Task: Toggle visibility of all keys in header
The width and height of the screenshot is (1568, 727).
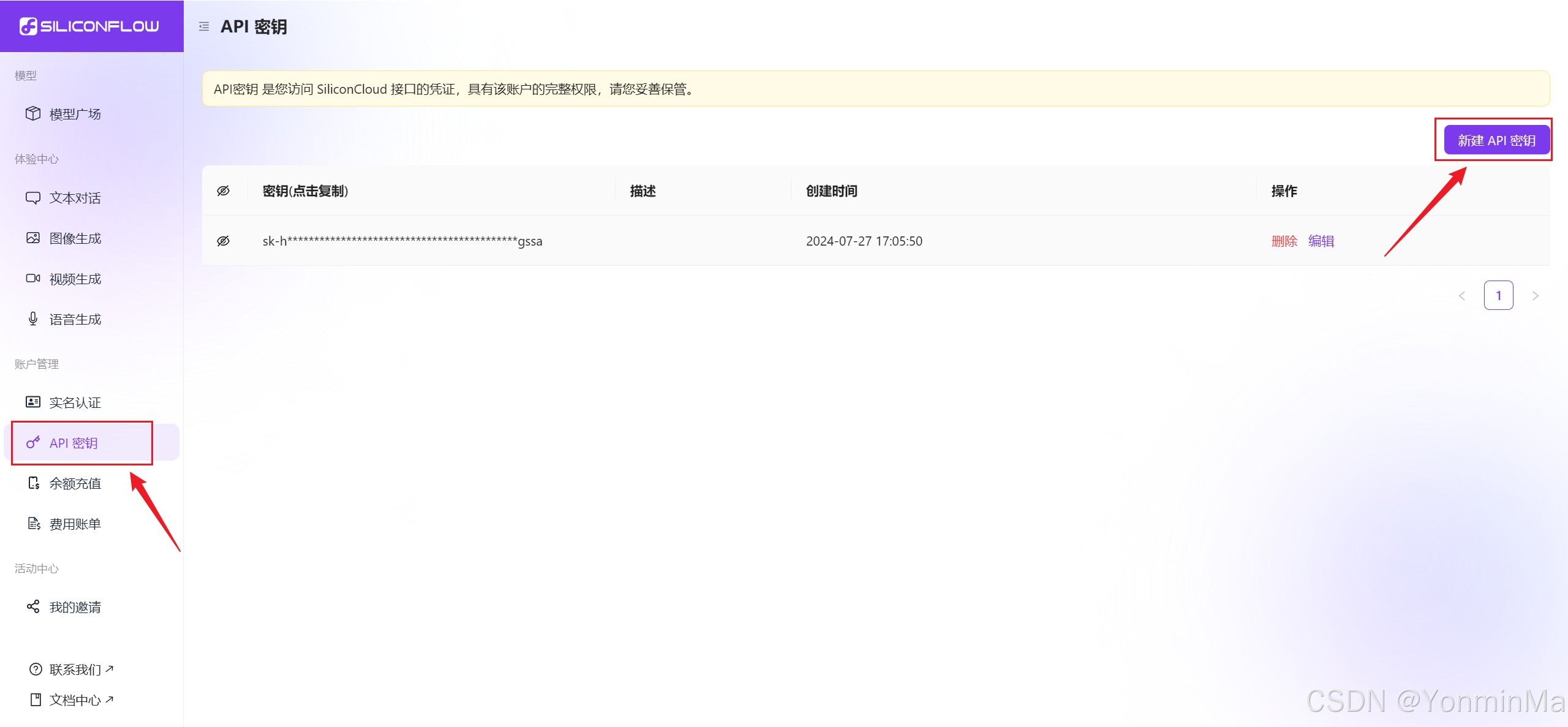Action: tap(224, 190)
